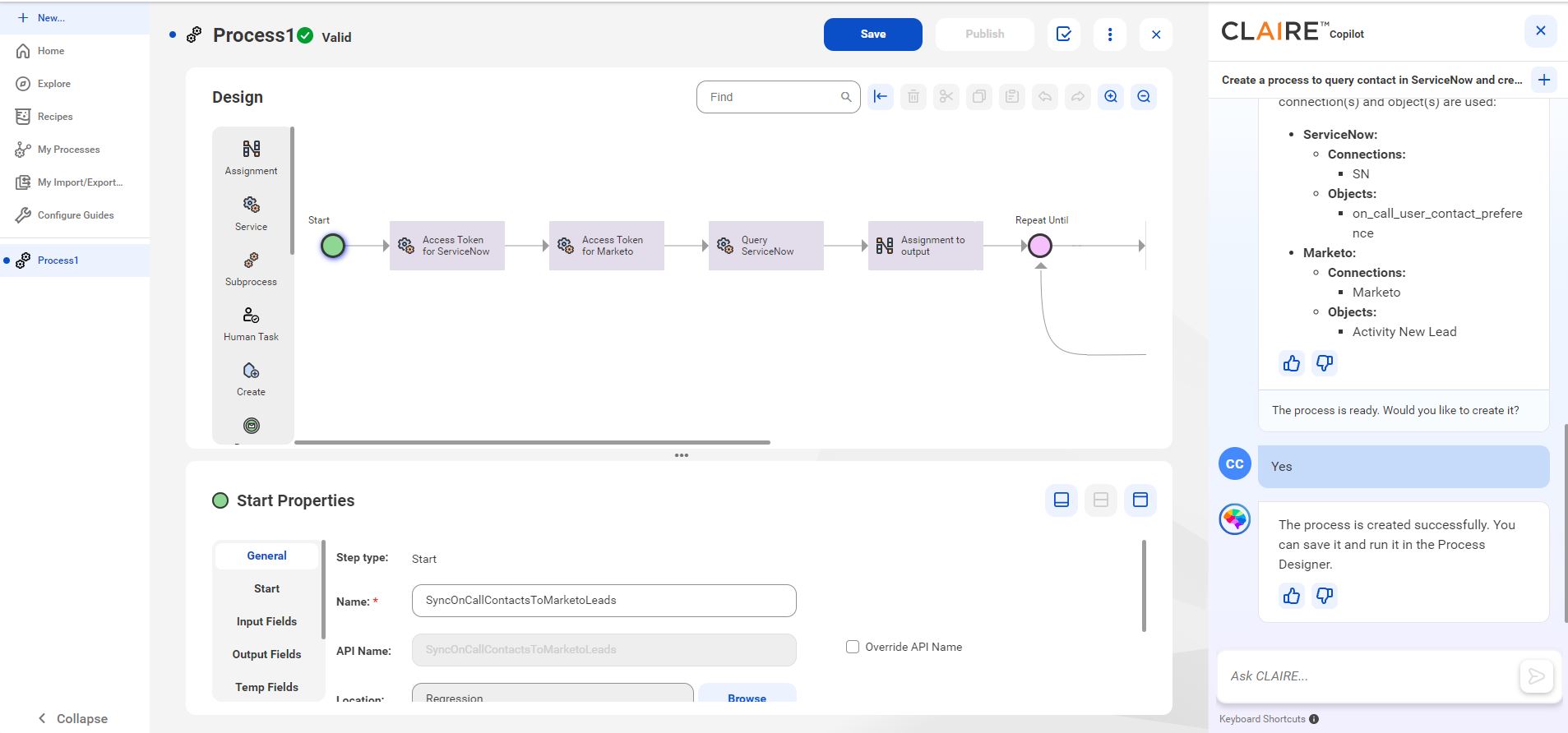Click the delete trash icon

coord(914,97)
